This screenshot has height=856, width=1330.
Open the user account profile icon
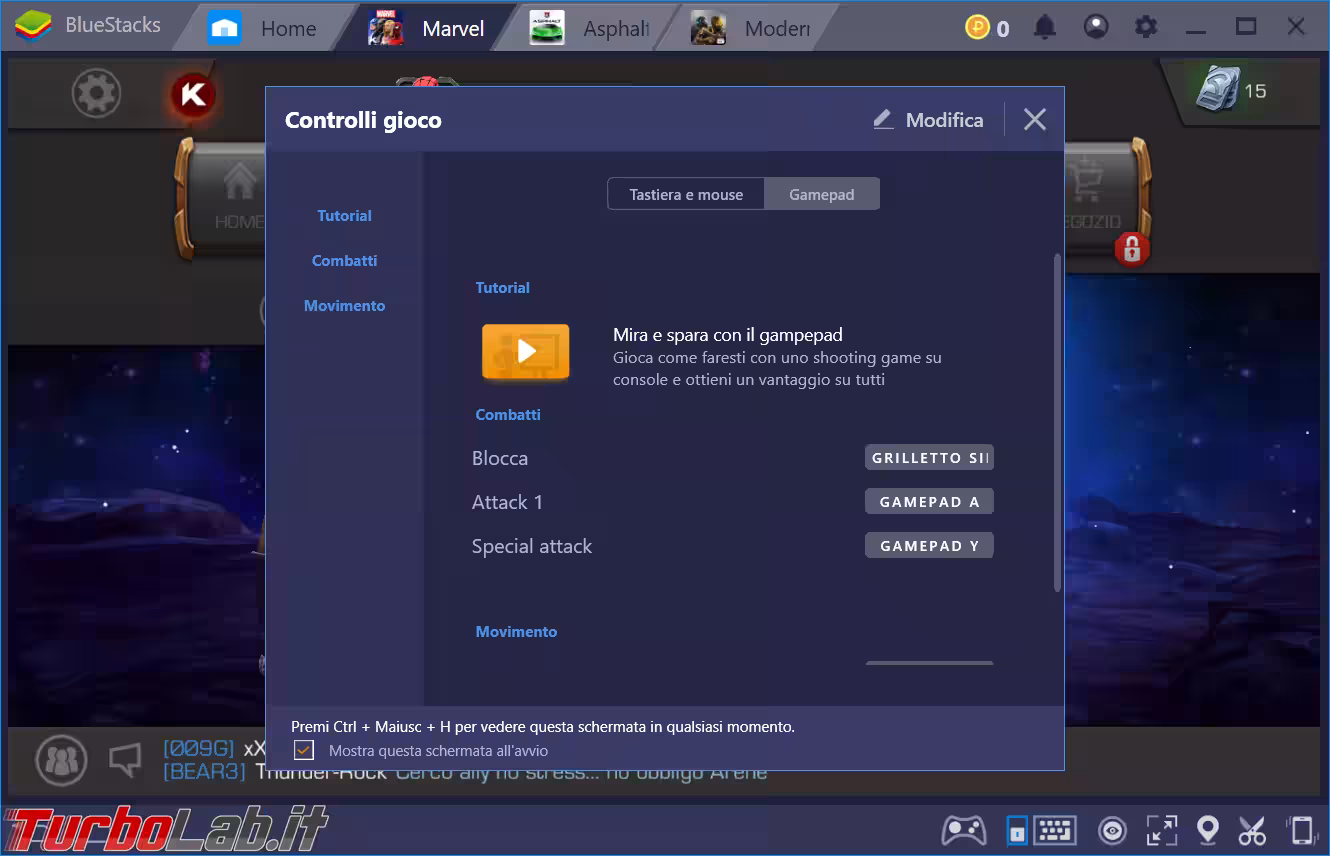pyautogui.click(x=1096, y=27)
